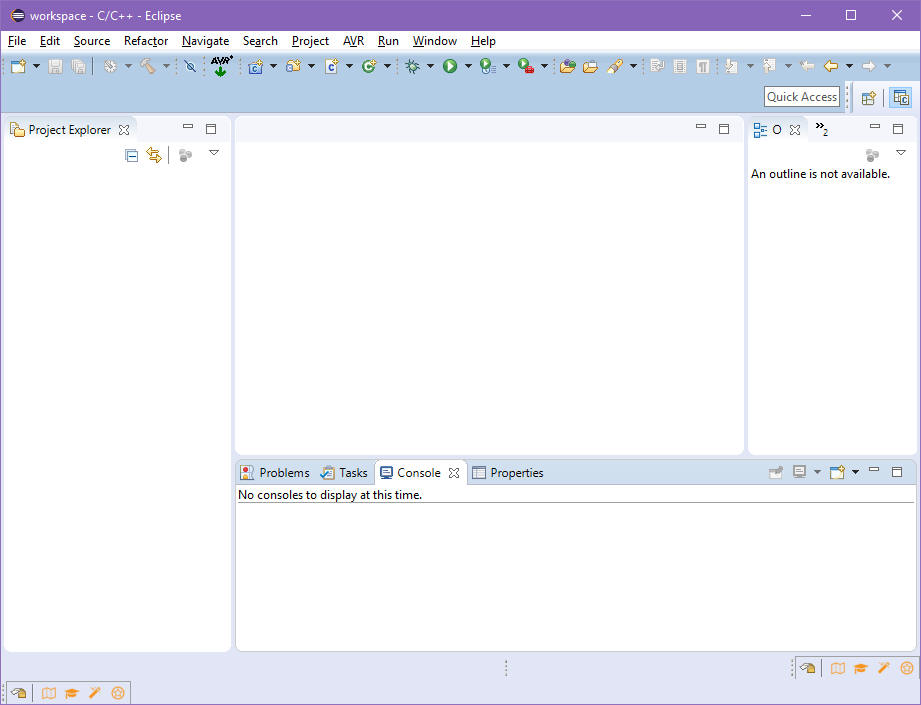The width and height of the screenshot is (921, 705).
Task: Expand the Project Explorer View Menu
Action: pos(213,153)
